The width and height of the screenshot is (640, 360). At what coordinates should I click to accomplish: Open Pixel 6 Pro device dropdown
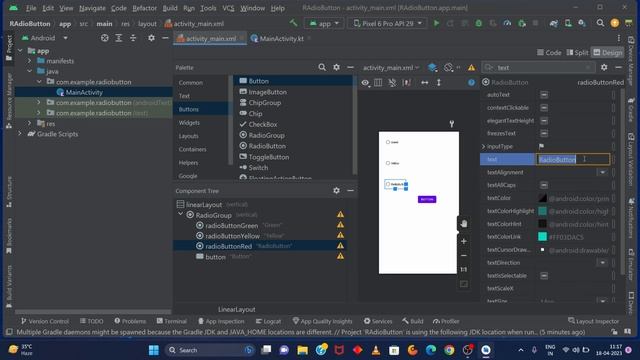coord(387,23)
